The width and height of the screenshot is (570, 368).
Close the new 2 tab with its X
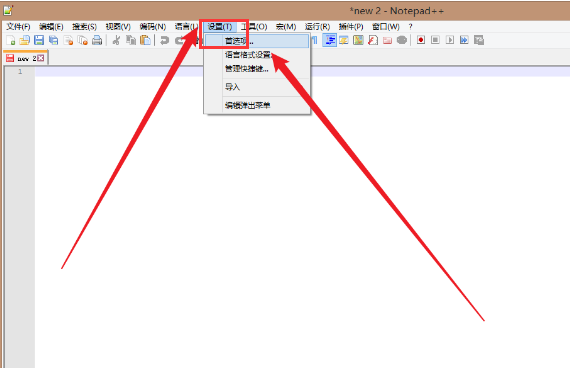41,58
